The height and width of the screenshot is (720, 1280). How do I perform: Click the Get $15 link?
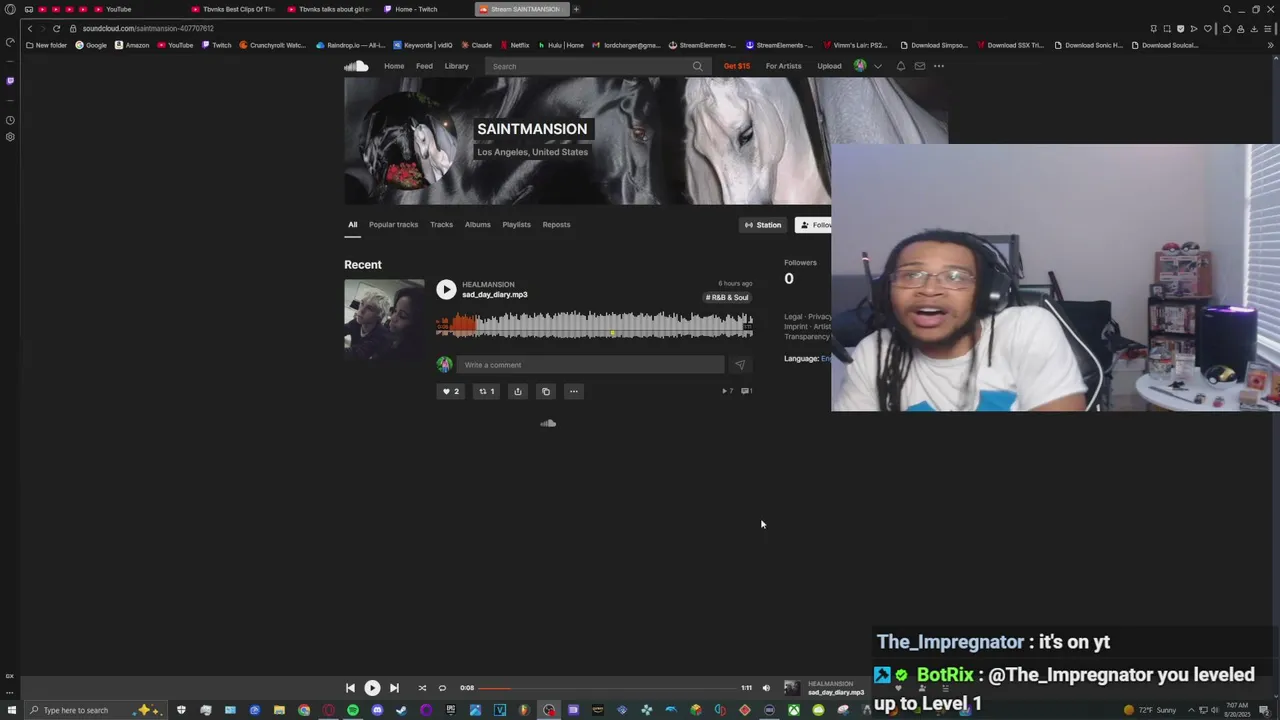click(737, 66)
